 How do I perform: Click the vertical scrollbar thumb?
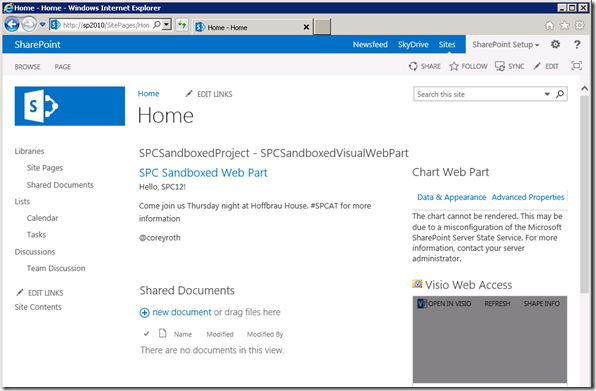[x=584, y=194]
